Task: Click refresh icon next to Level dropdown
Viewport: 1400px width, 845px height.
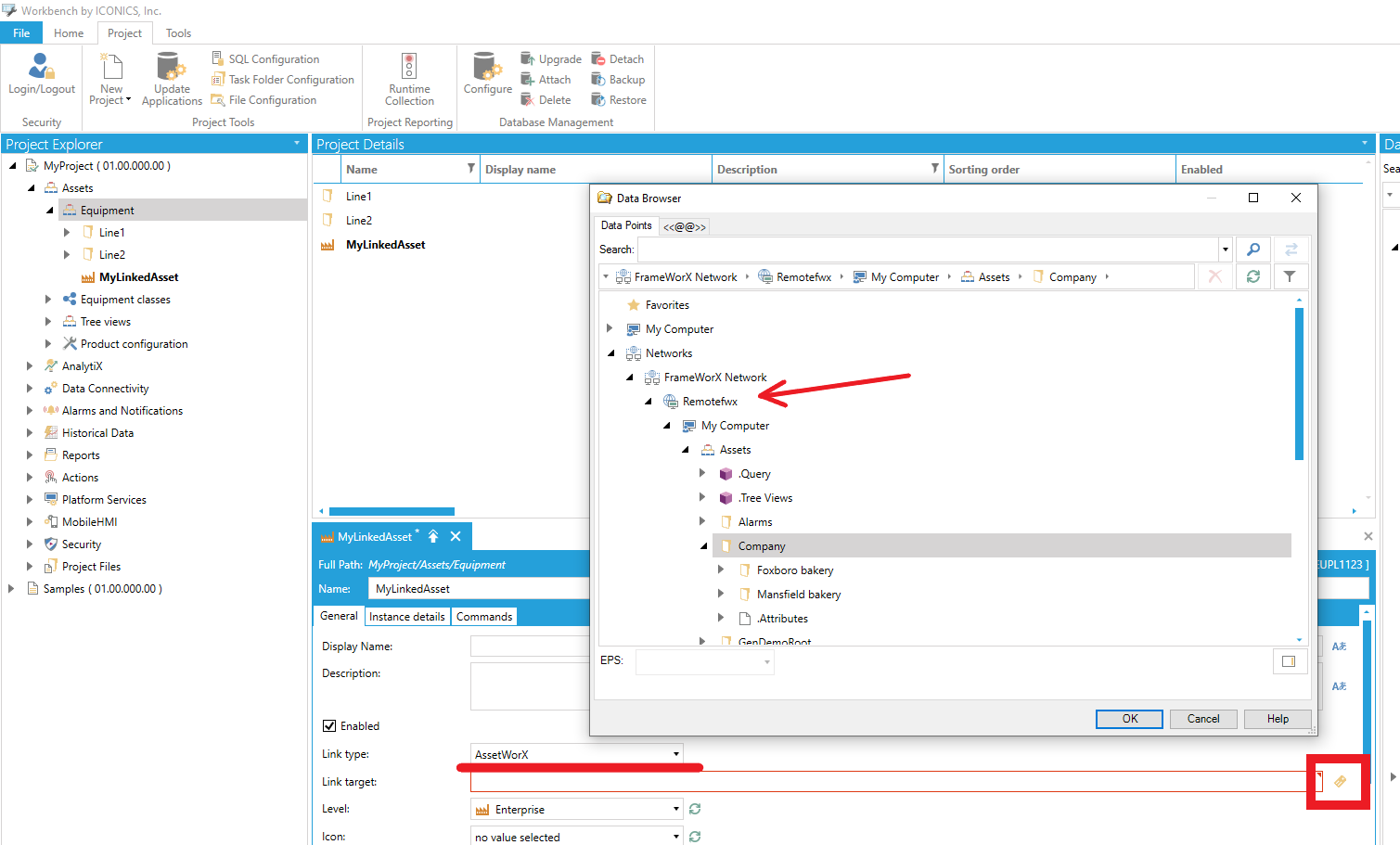Action: 695,809
